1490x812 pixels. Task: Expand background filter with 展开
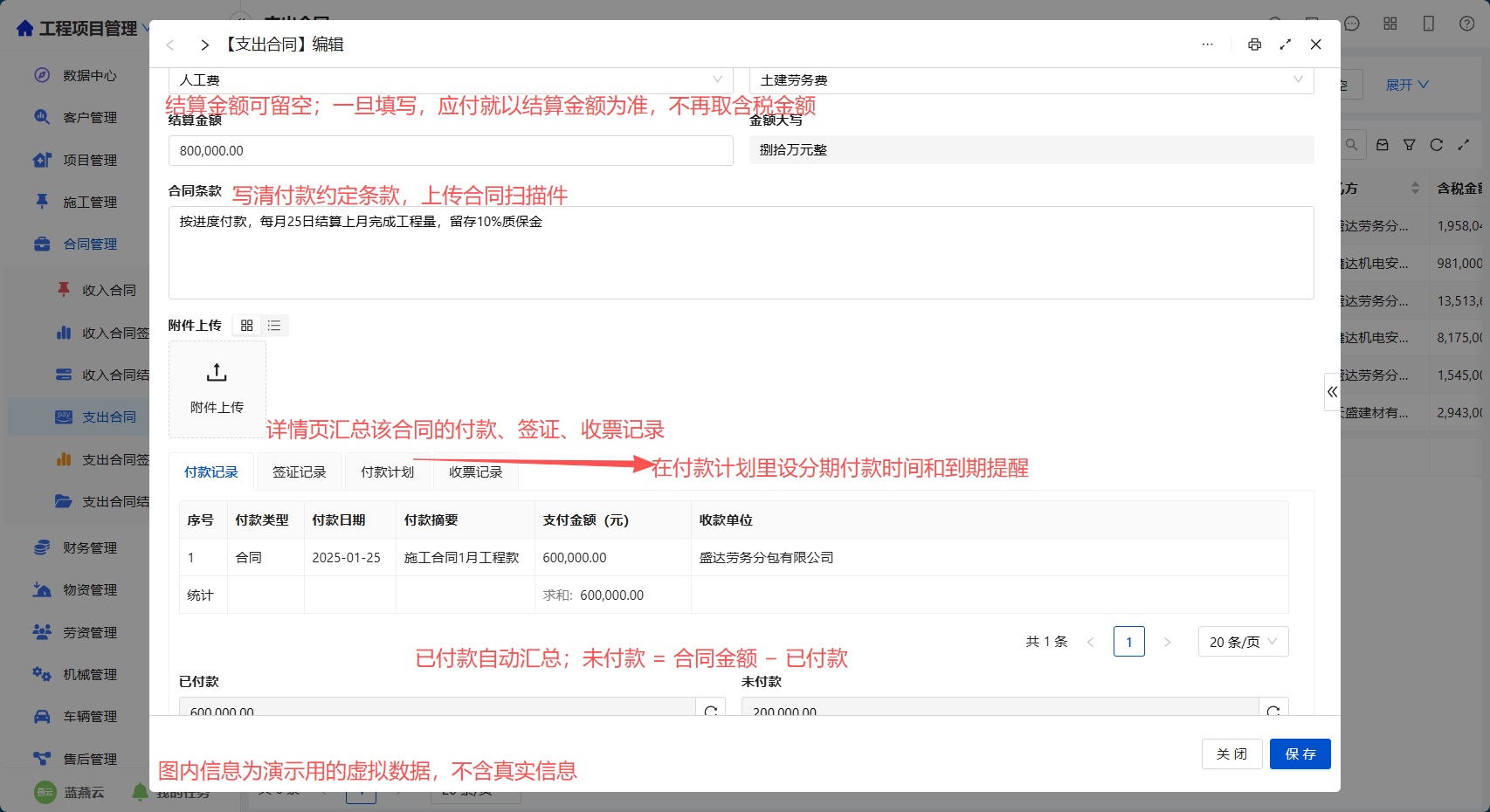click(x=1407, y=85)
